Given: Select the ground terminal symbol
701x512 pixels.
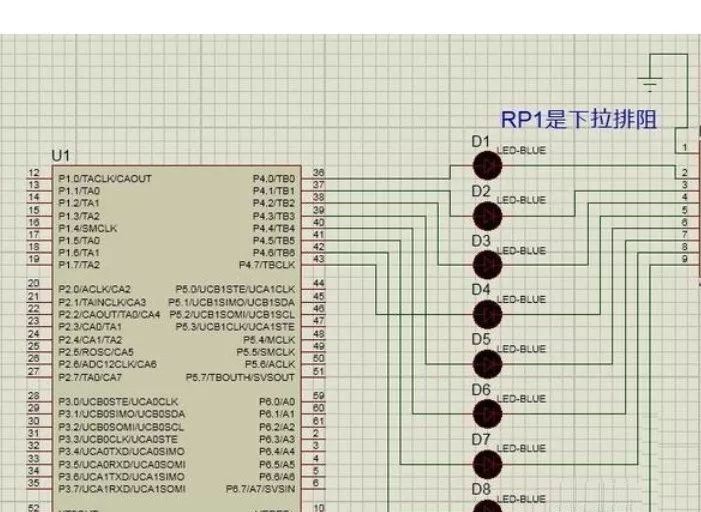Looking at the screenshot, I should [650, 84].
